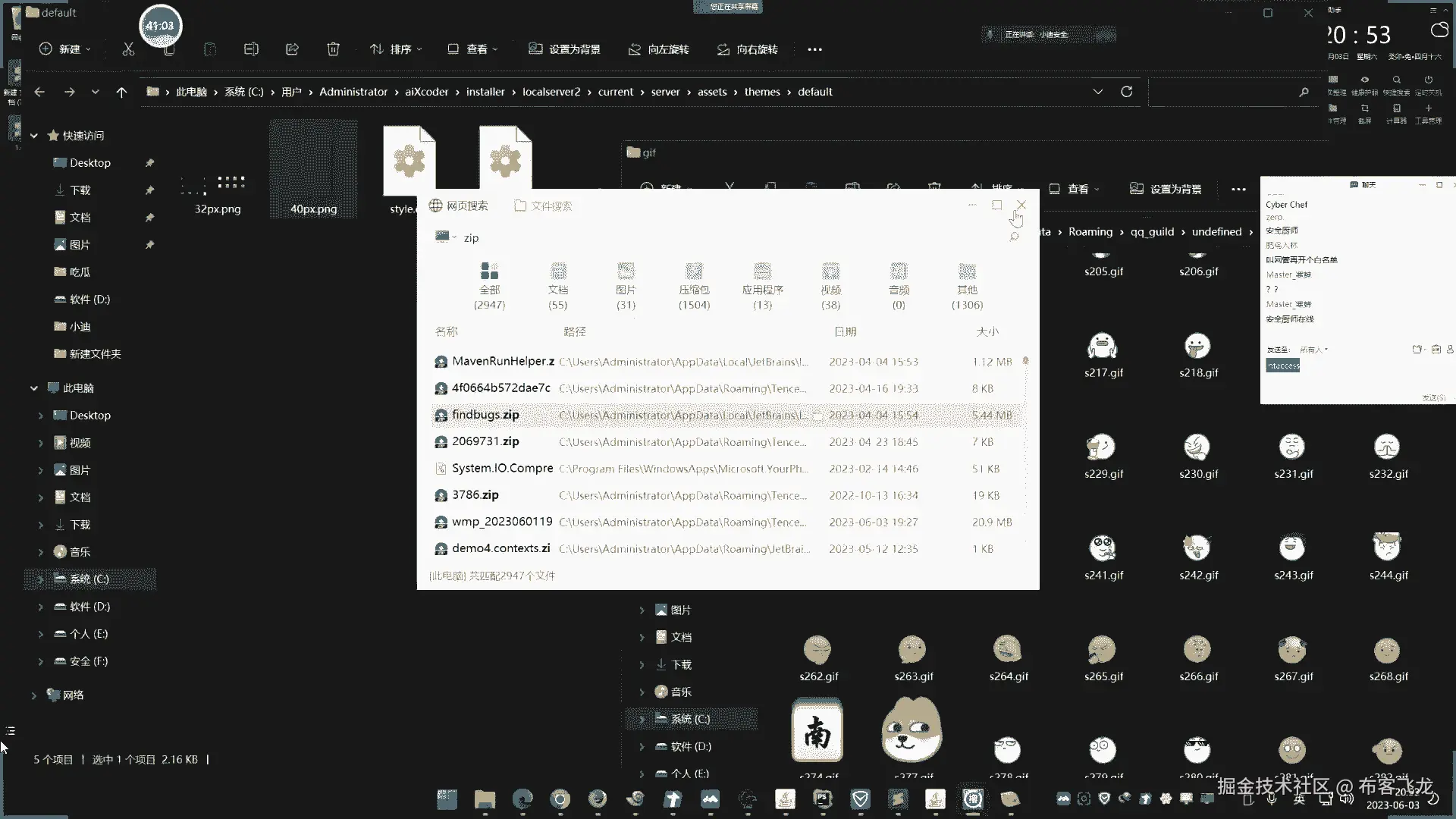The height and width of the screenshot is (819, 1456).
Task: Click the 设置为背景 button
Action: pos(565,49)
